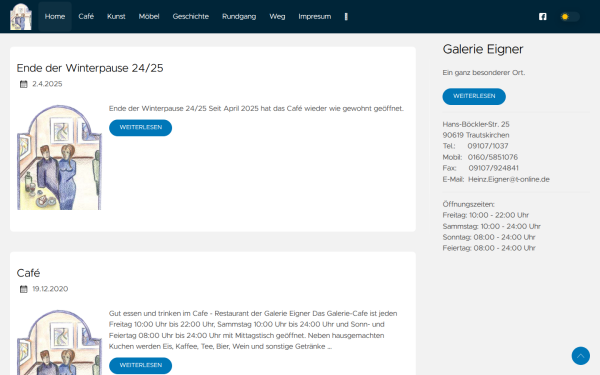
Task: Click the Sonntag opening hours line
Action: pos(489,237)
